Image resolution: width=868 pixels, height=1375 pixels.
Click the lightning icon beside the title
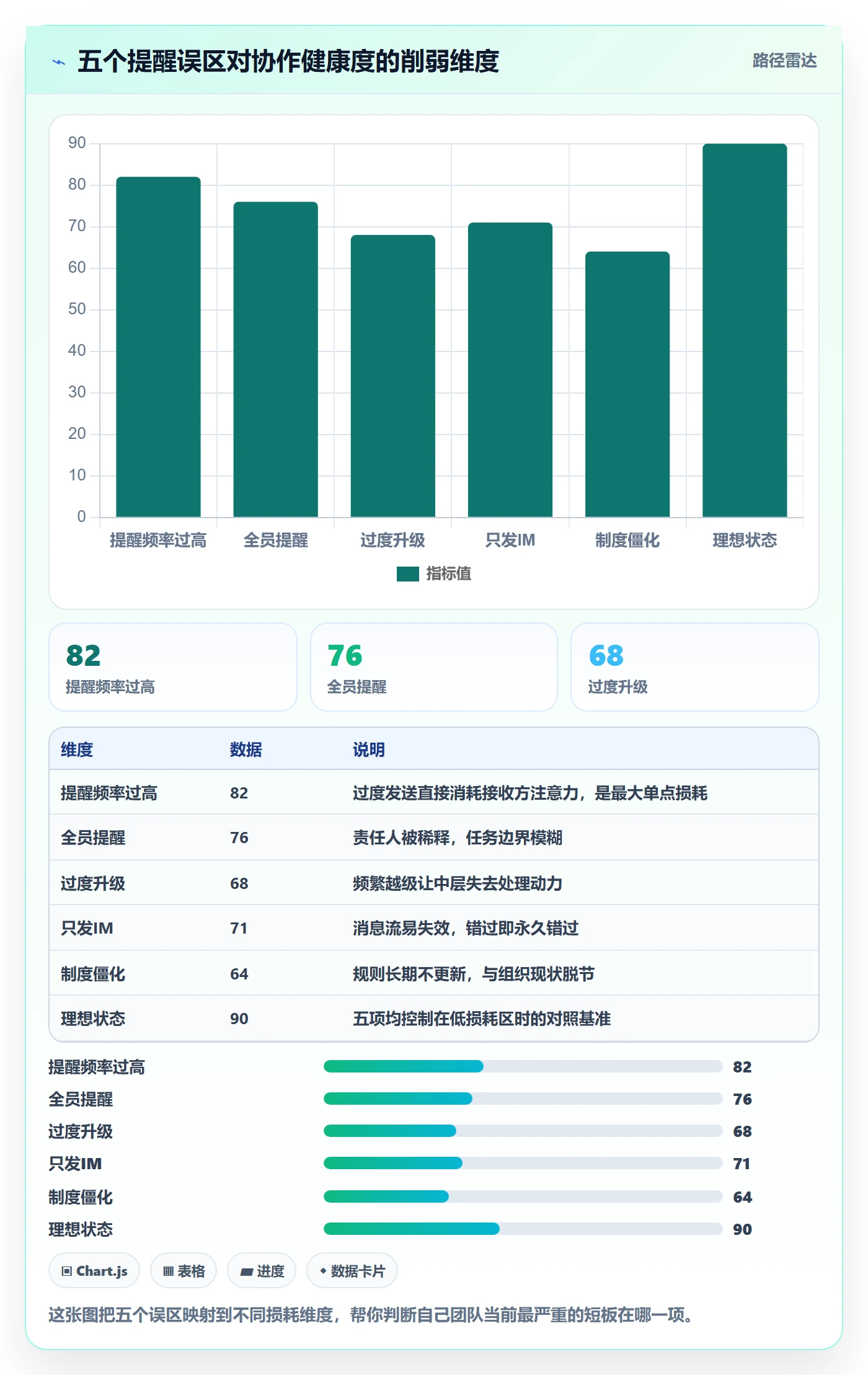[59, 62]
